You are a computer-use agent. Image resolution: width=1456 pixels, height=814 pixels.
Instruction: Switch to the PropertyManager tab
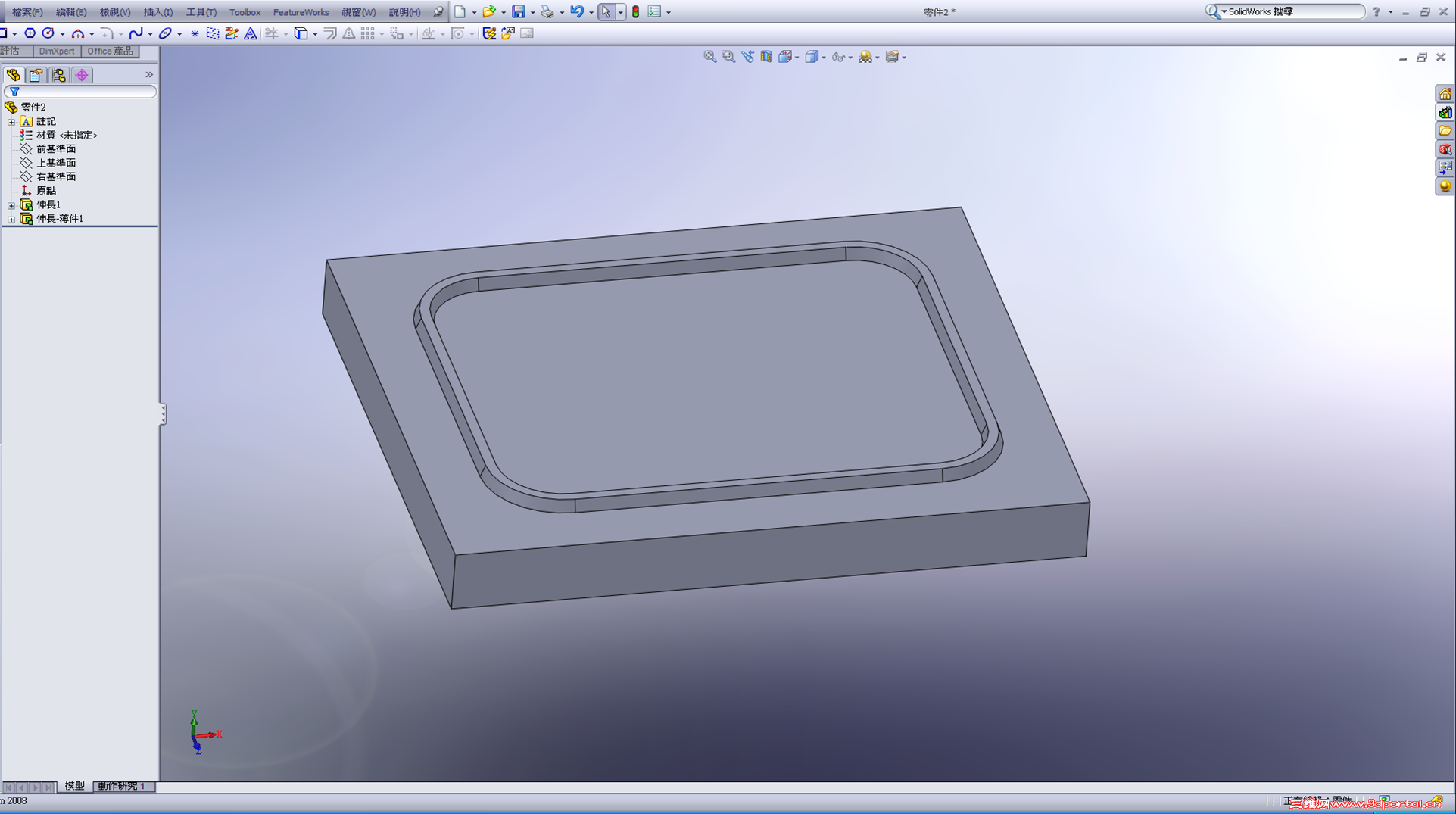[x=36, y=75]
